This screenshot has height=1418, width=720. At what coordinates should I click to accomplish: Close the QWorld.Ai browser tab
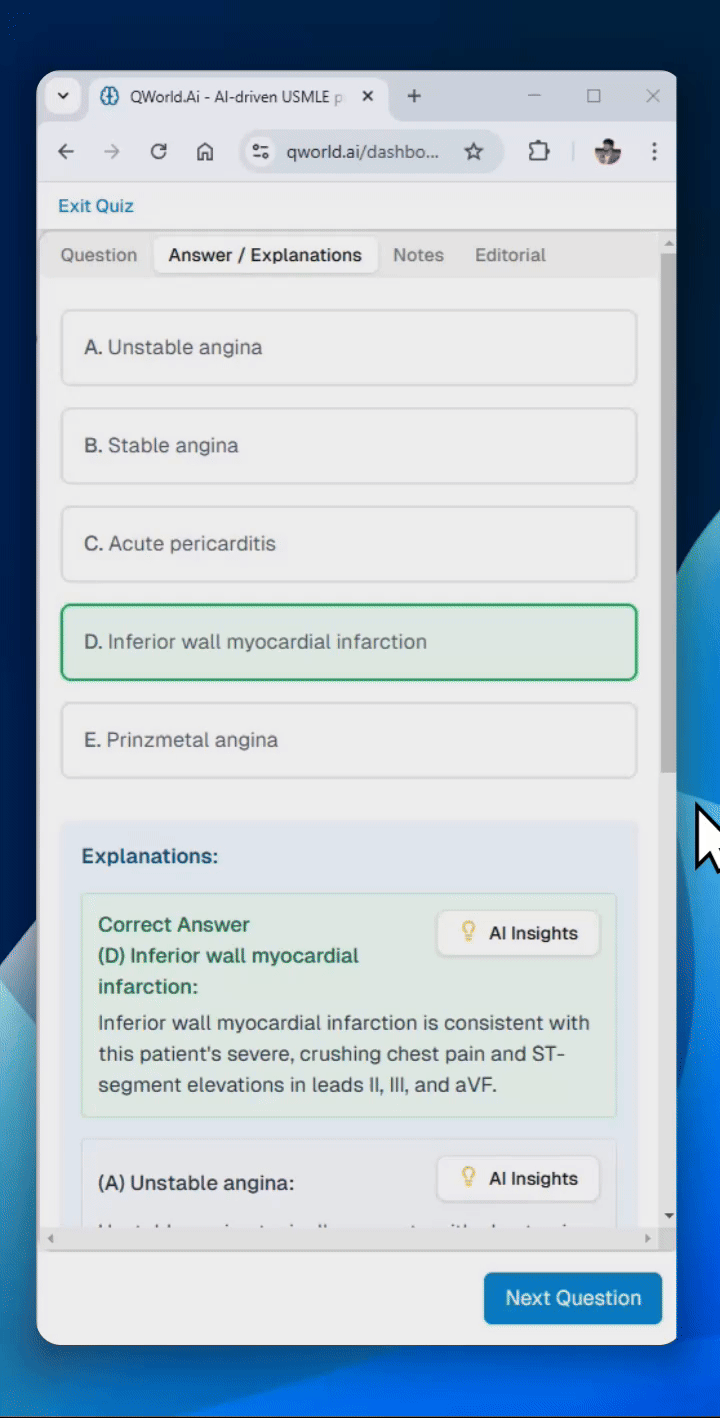coord(368,96)
